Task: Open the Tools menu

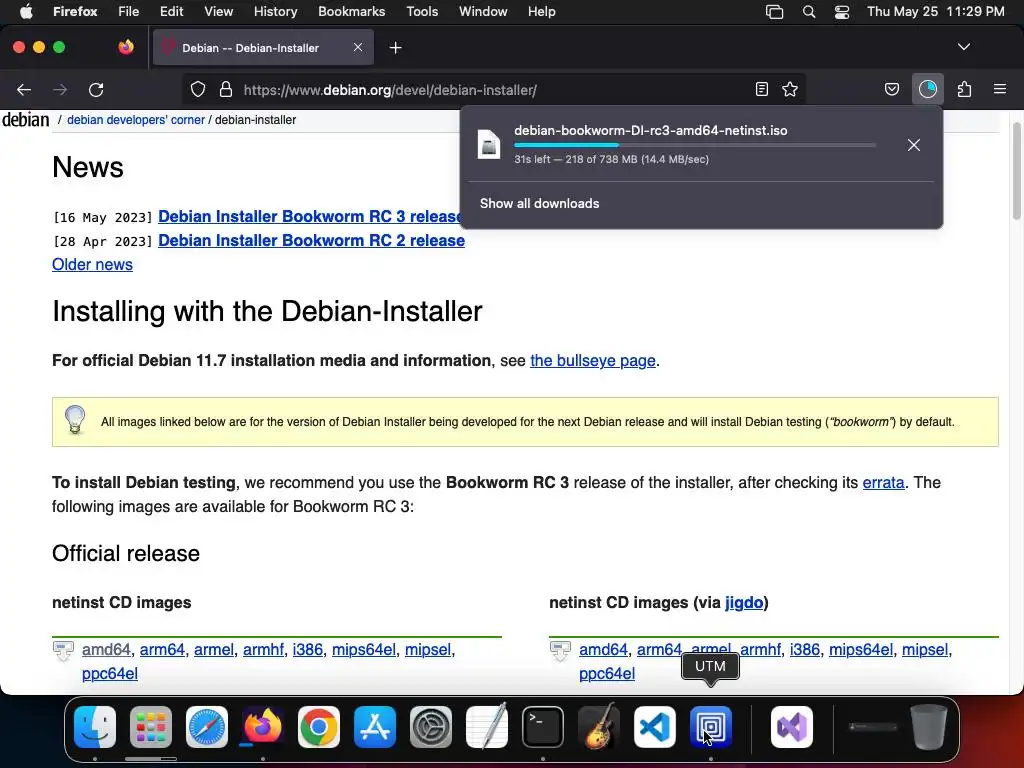Action: click(422, 12)
